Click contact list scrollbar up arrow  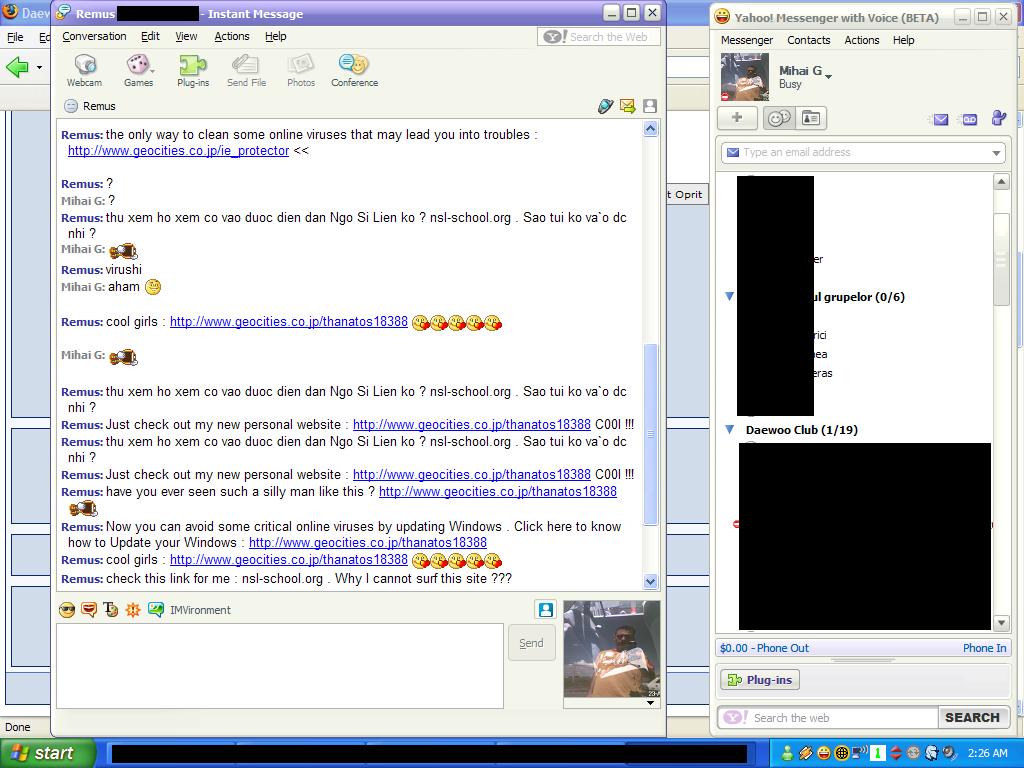1002,182
